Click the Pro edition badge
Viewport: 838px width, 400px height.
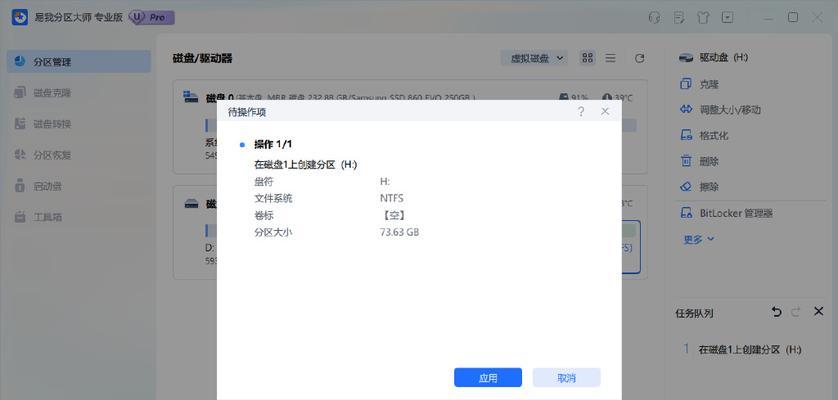(x=152, y=17)
